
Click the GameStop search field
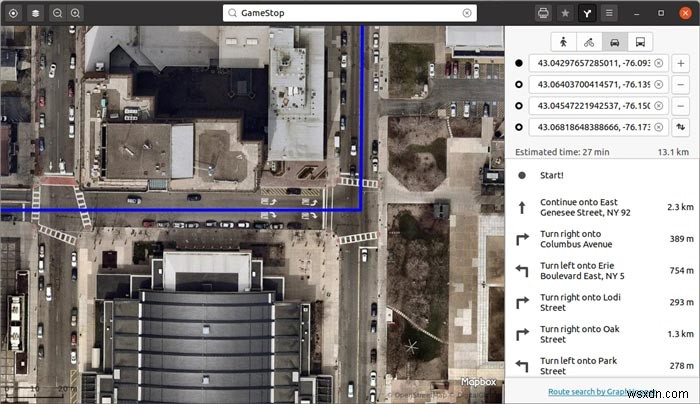[x=350, y=13]
